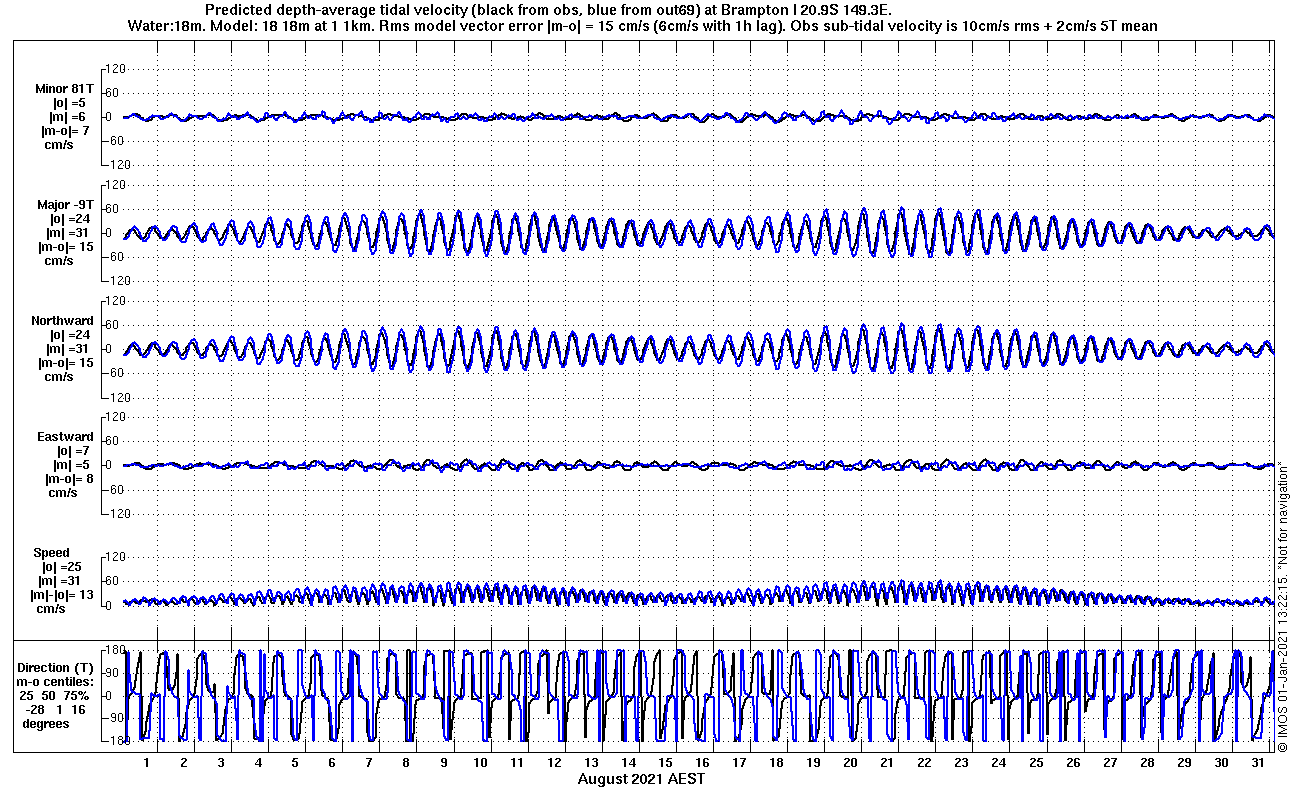This screenshot has height=800, width=1300.
Task: Click day 9 on the date axis
Action: point(443,763)
